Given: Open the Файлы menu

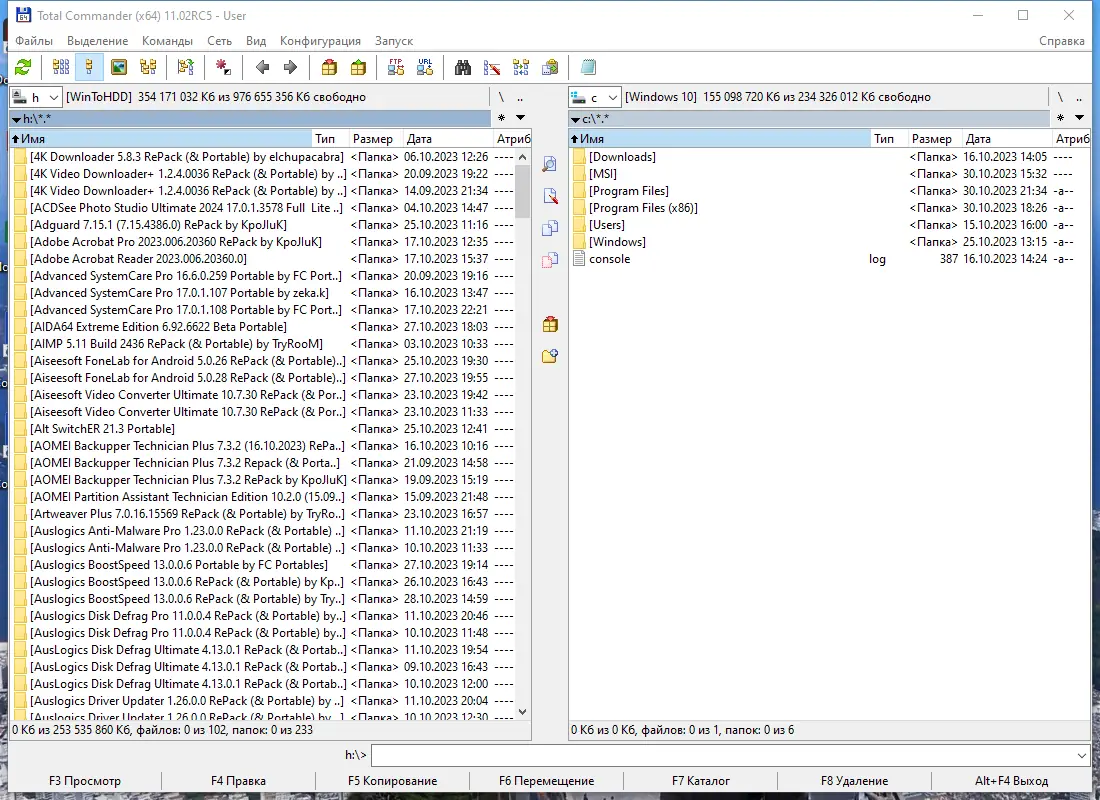Looking at the screenshot, I should (34, 41).
